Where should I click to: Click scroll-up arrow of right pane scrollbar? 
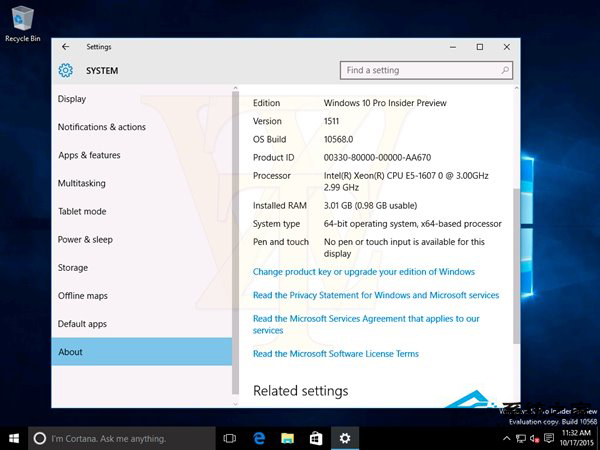516,88
